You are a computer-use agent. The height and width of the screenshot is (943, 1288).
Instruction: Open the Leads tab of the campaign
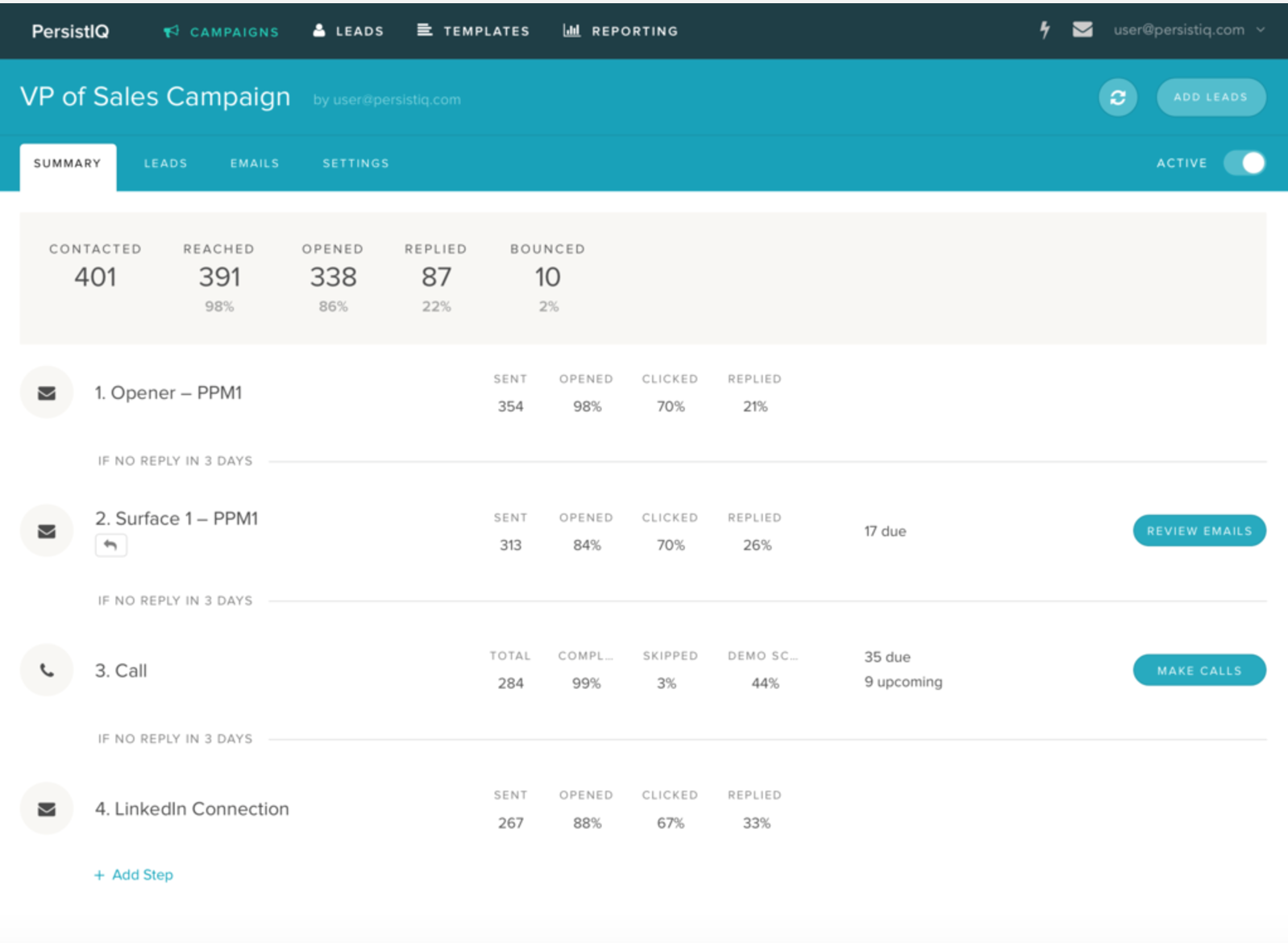click(x=165, y=164)
